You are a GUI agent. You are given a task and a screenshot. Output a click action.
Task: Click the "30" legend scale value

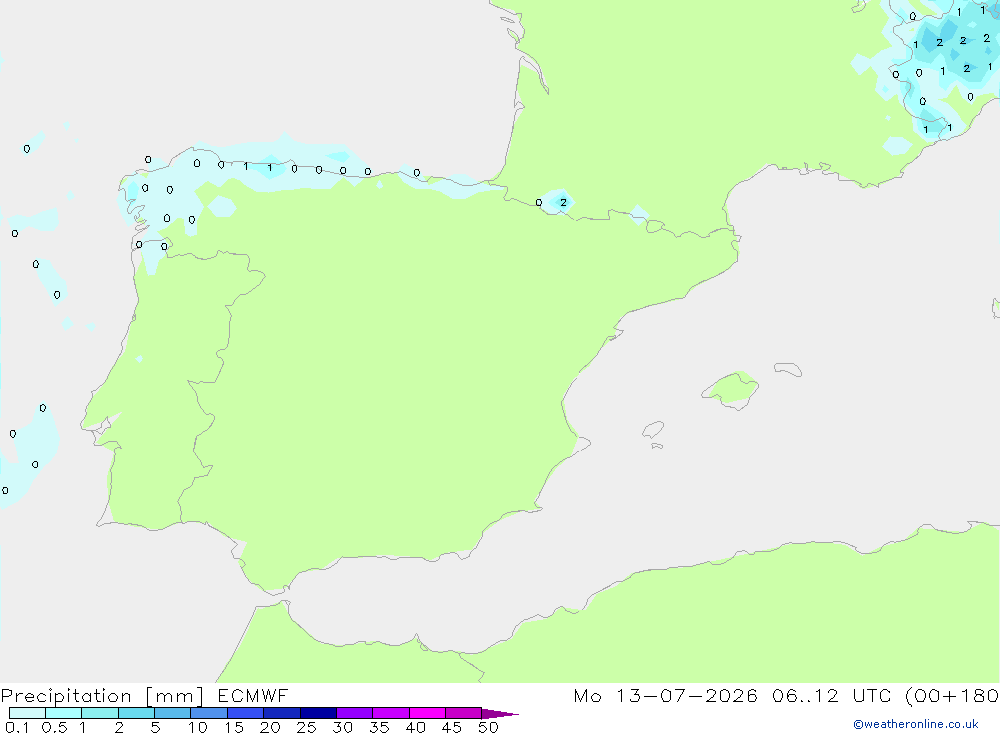click(342, 727)
